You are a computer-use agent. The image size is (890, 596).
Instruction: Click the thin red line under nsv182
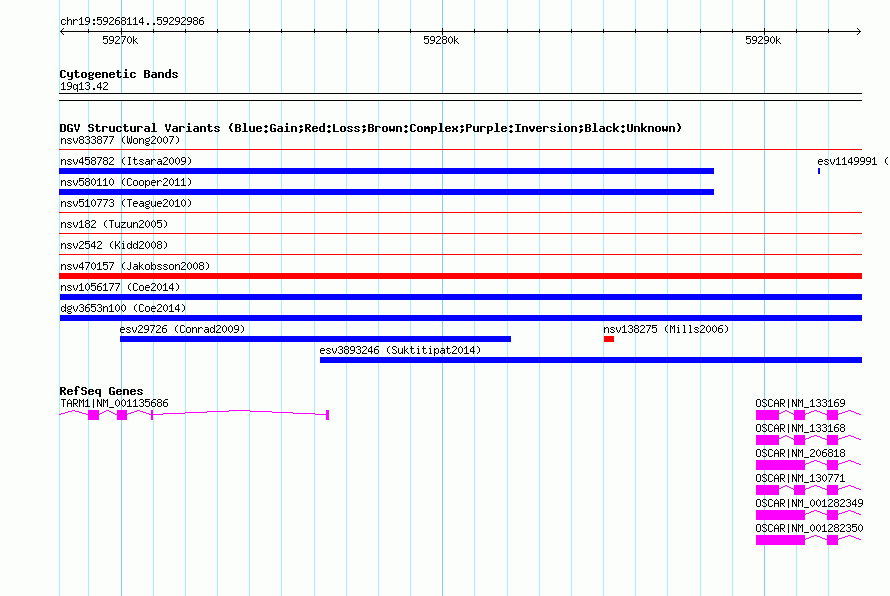461,234
